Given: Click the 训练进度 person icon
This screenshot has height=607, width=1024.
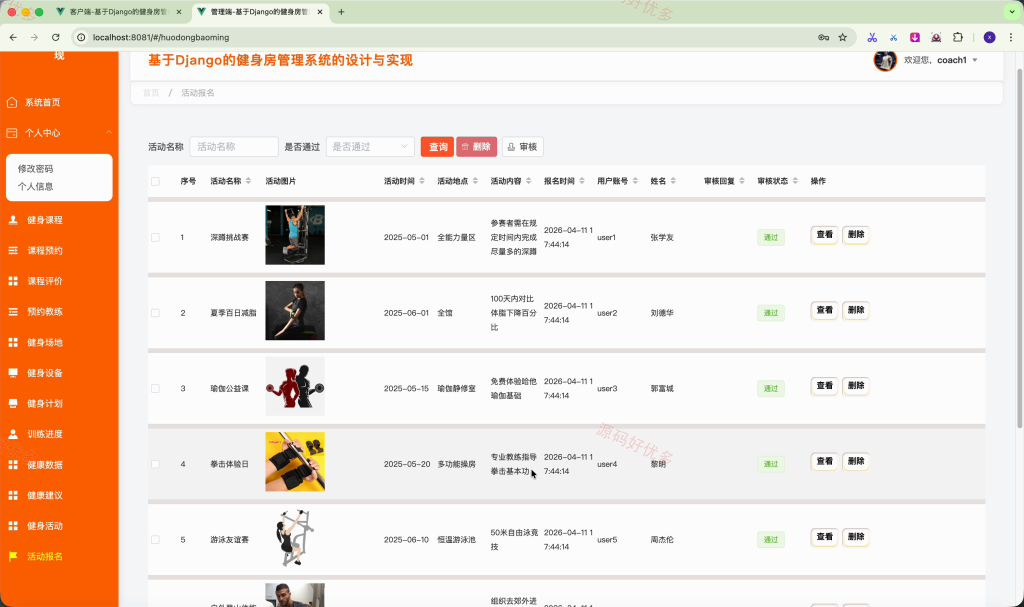Looking at the screenshot, I should (x=12, y=434).
